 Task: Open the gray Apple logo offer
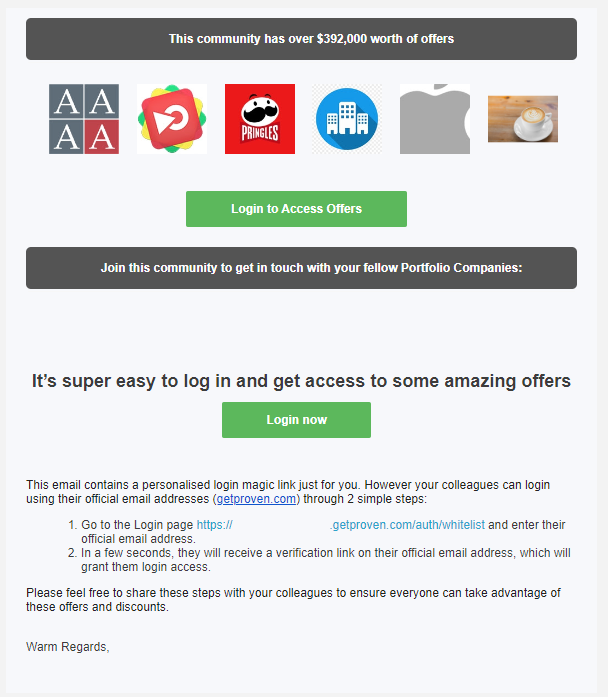click(x=435, y=119)
